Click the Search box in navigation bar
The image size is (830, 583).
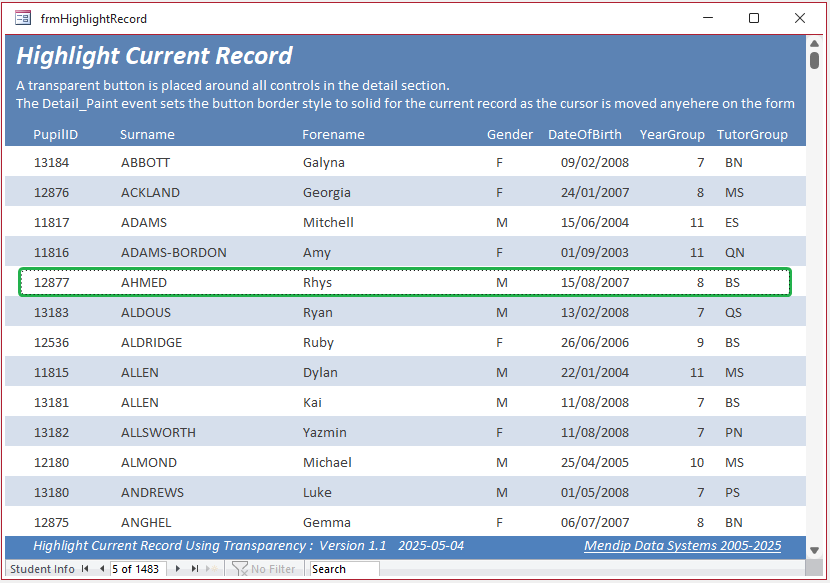coord(344,569)
